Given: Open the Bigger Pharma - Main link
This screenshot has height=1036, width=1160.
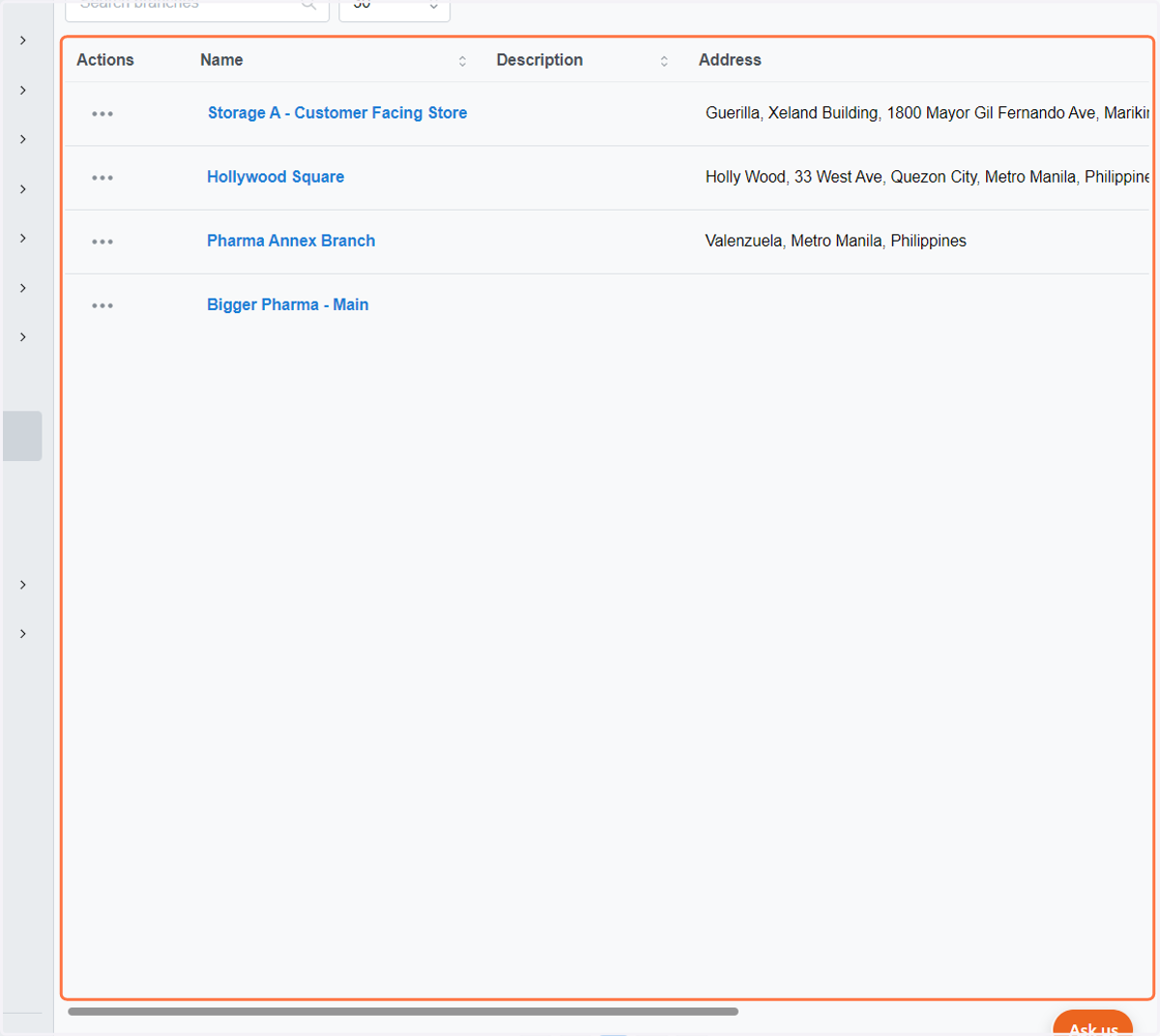Looking at the screenshot, I should tap(287, 304).
